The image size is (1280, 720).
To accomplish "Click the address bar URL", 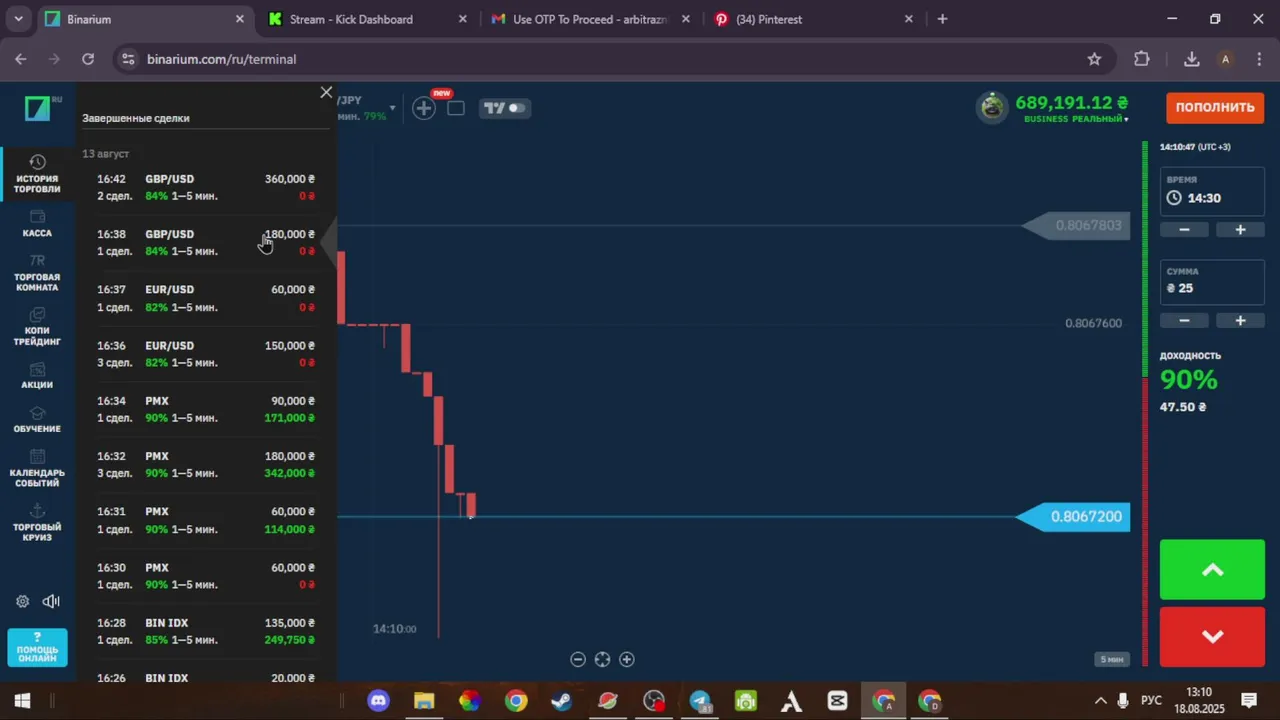I will (x=222, y=59).
